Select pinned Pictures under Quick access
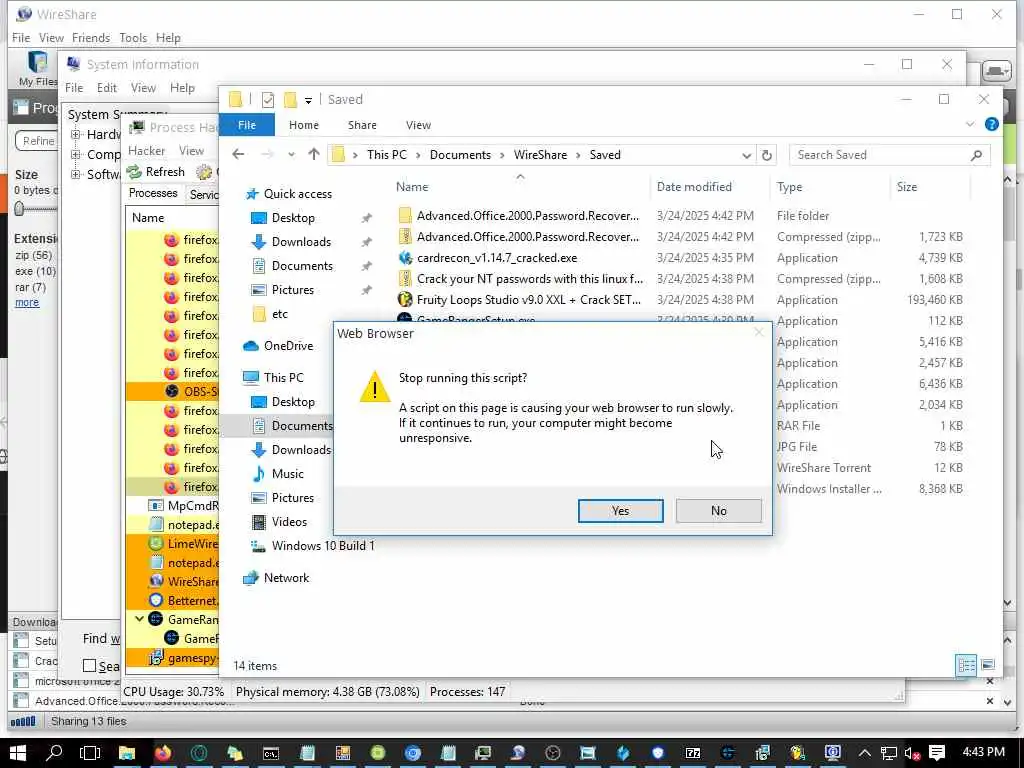This screenshot has width=1024, height=768. click(x=293, y=290)
